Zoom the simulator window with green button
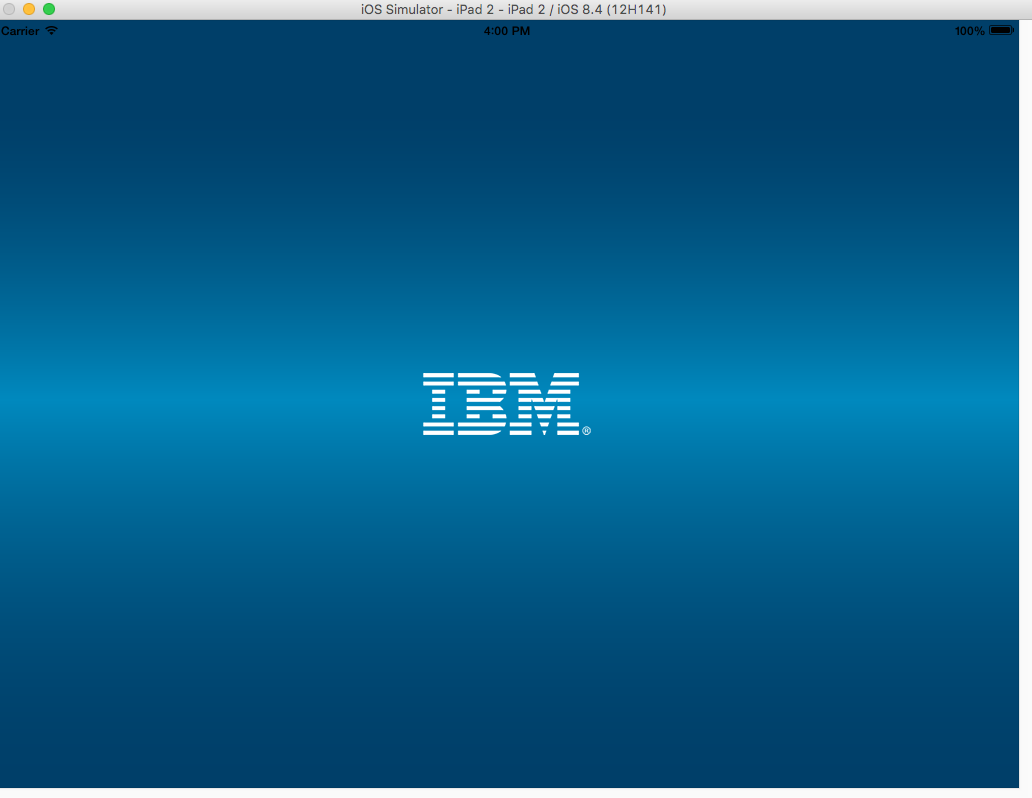Screen dimensions: 1032x798 [49, 9]
